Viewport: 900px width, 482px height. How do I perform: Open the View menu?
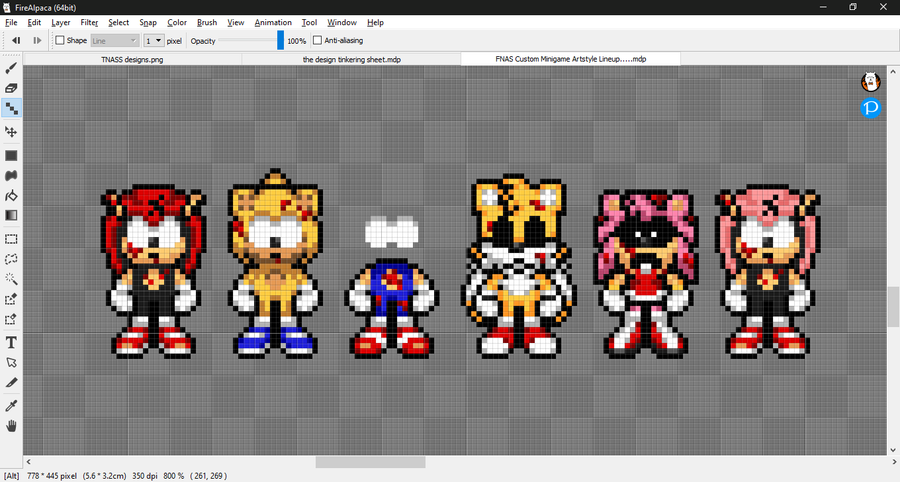pyautogui.click(x=235, y=22)
